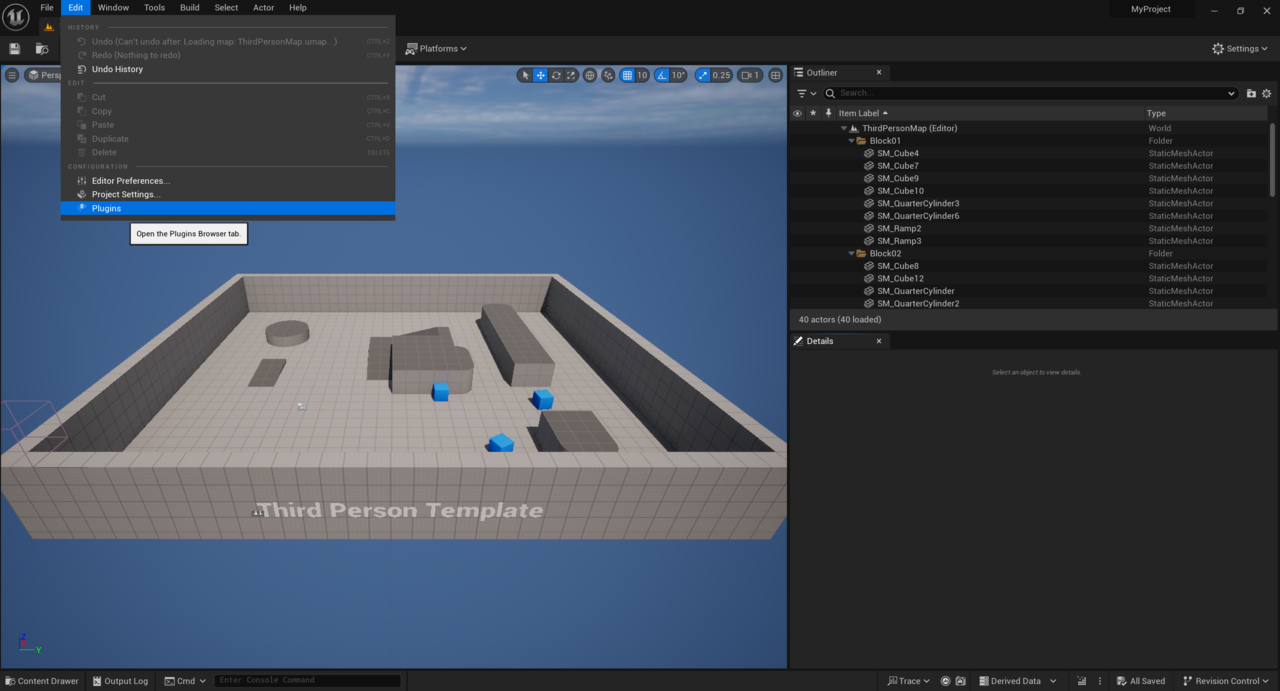Click the select mode arrow tool
This screenshot has height=691, width=1280.
pos(526,75)
